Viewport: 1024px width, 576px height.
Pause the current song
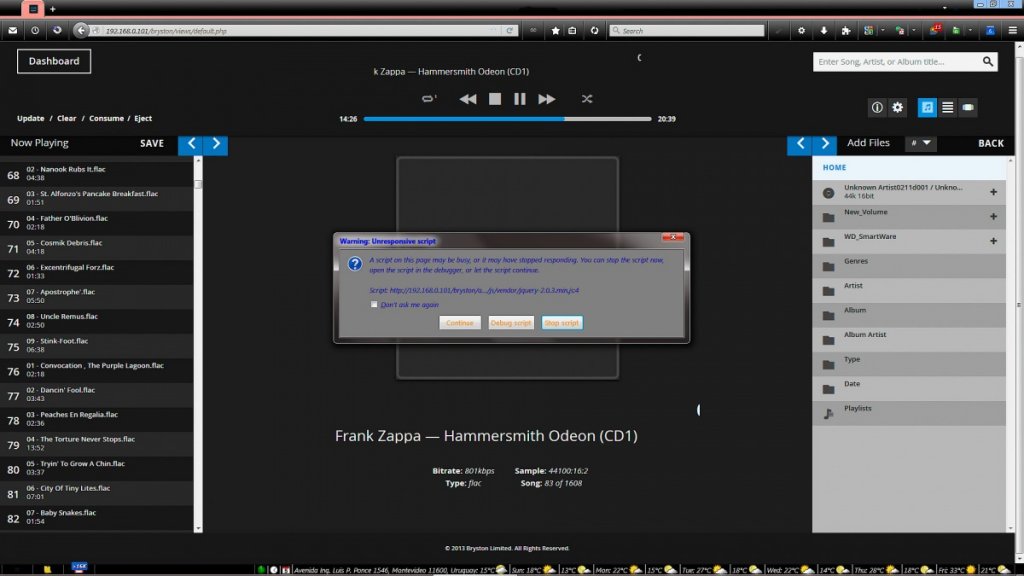(520, 99)
